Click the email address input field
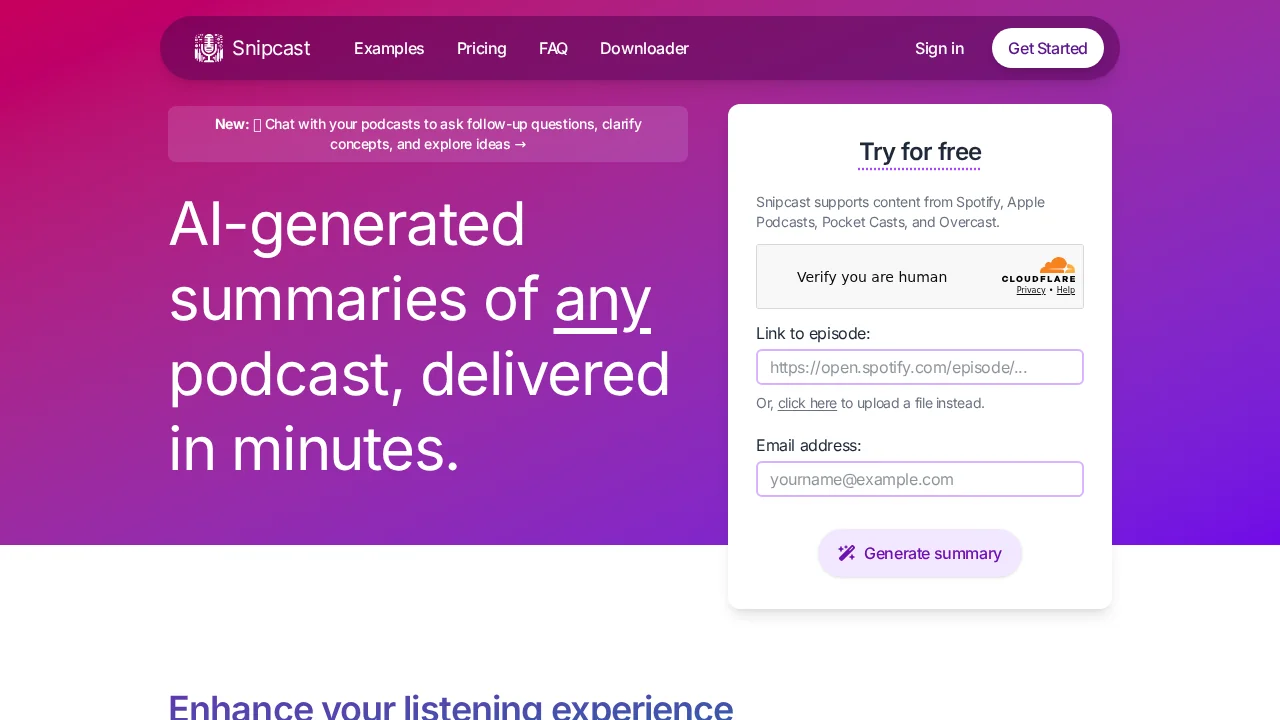The width and height of the screenshot is (1280, 720). pos(919,479)
